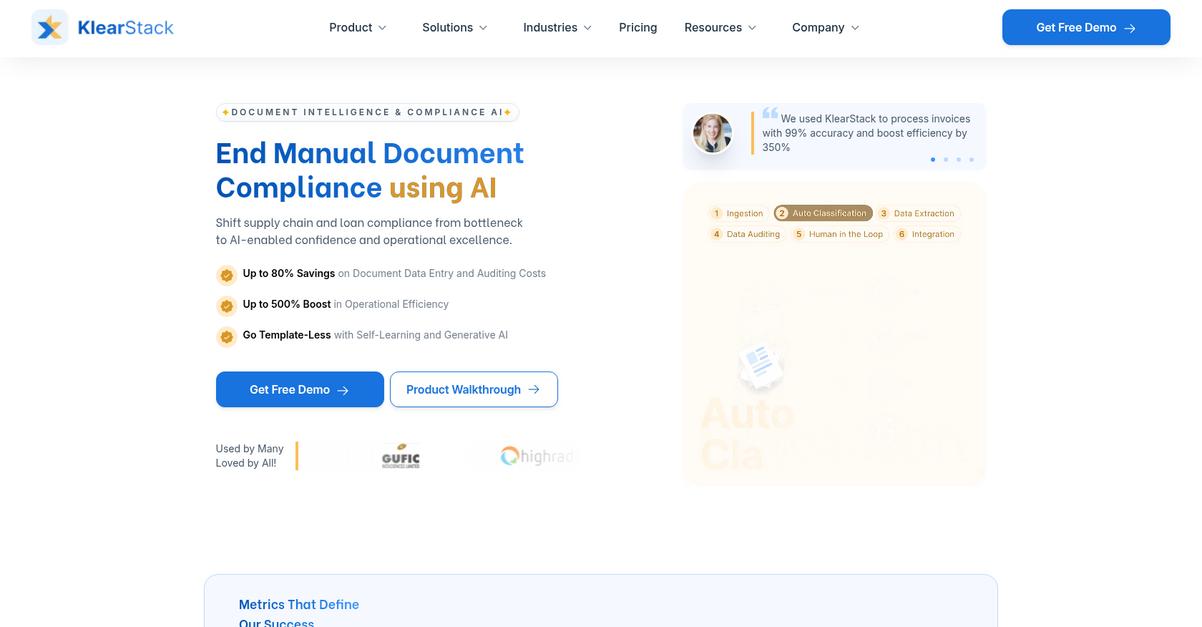
Task: Click the quotation mark icon in the testimonial
Action: click(770, 114)
